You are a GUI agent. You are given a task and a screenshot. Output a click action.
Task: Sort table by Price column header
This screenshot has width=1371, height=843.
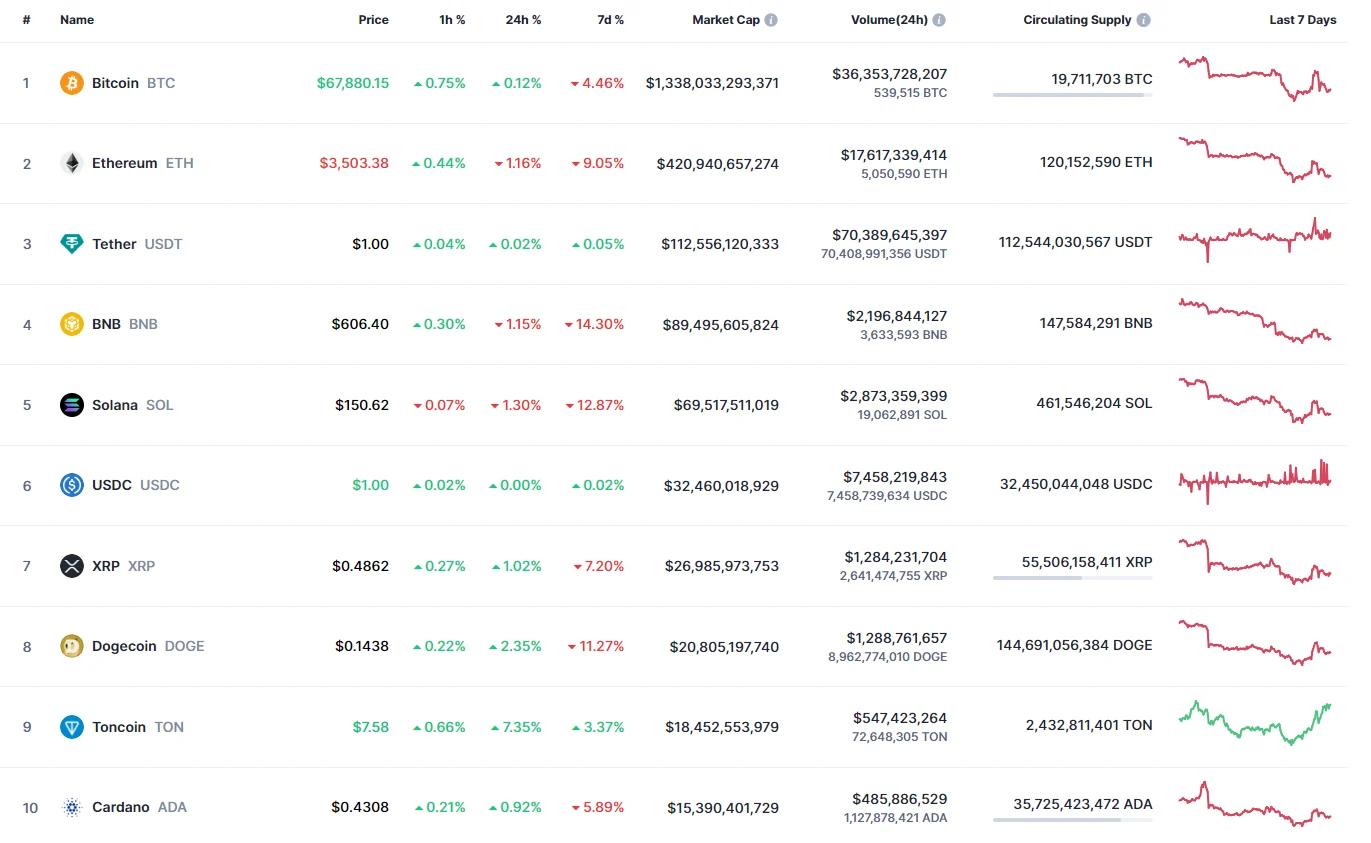(x=373, y=20)
